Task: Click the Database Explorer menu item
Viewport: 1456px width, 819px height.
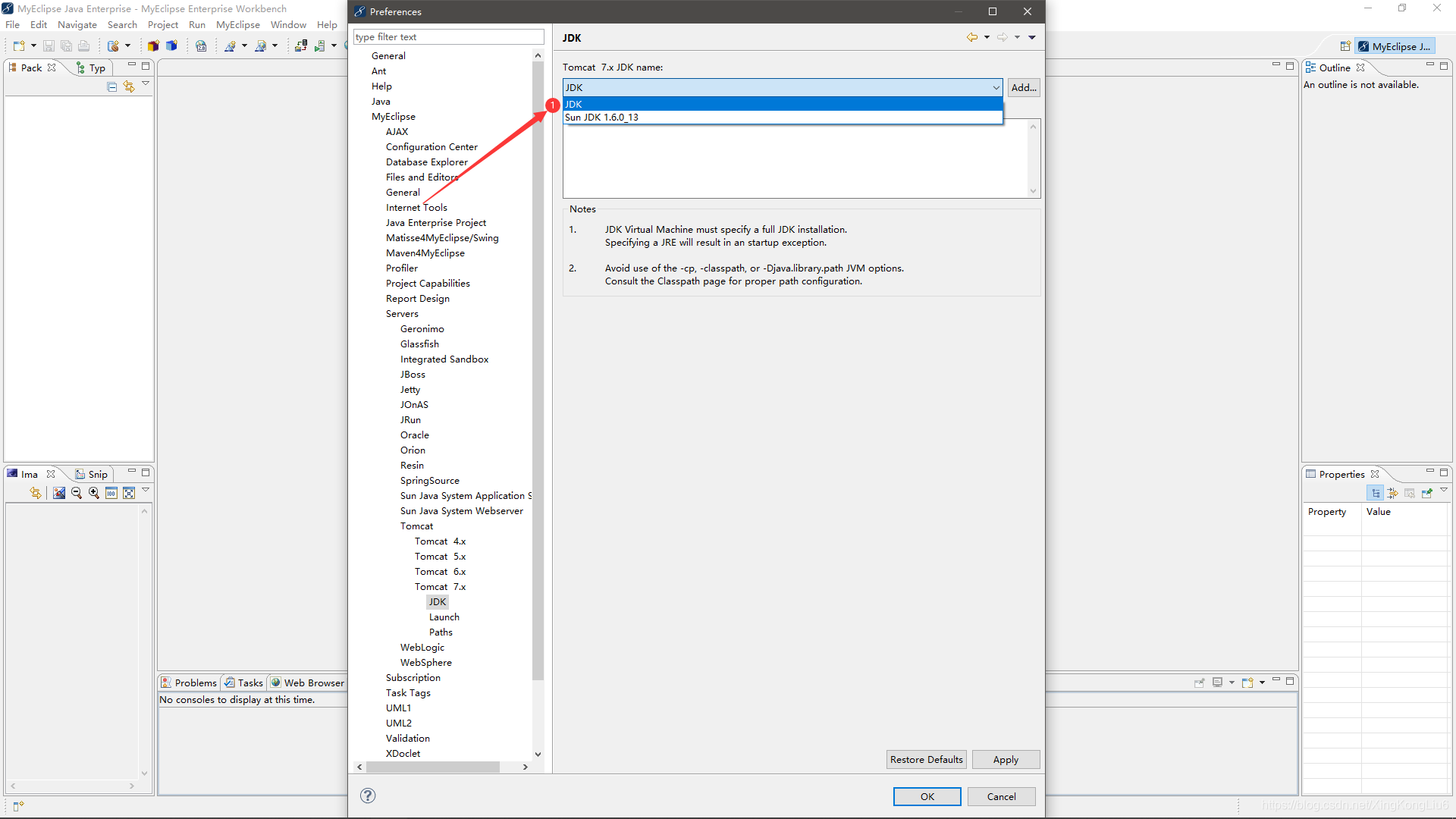Action: [427, 161]
